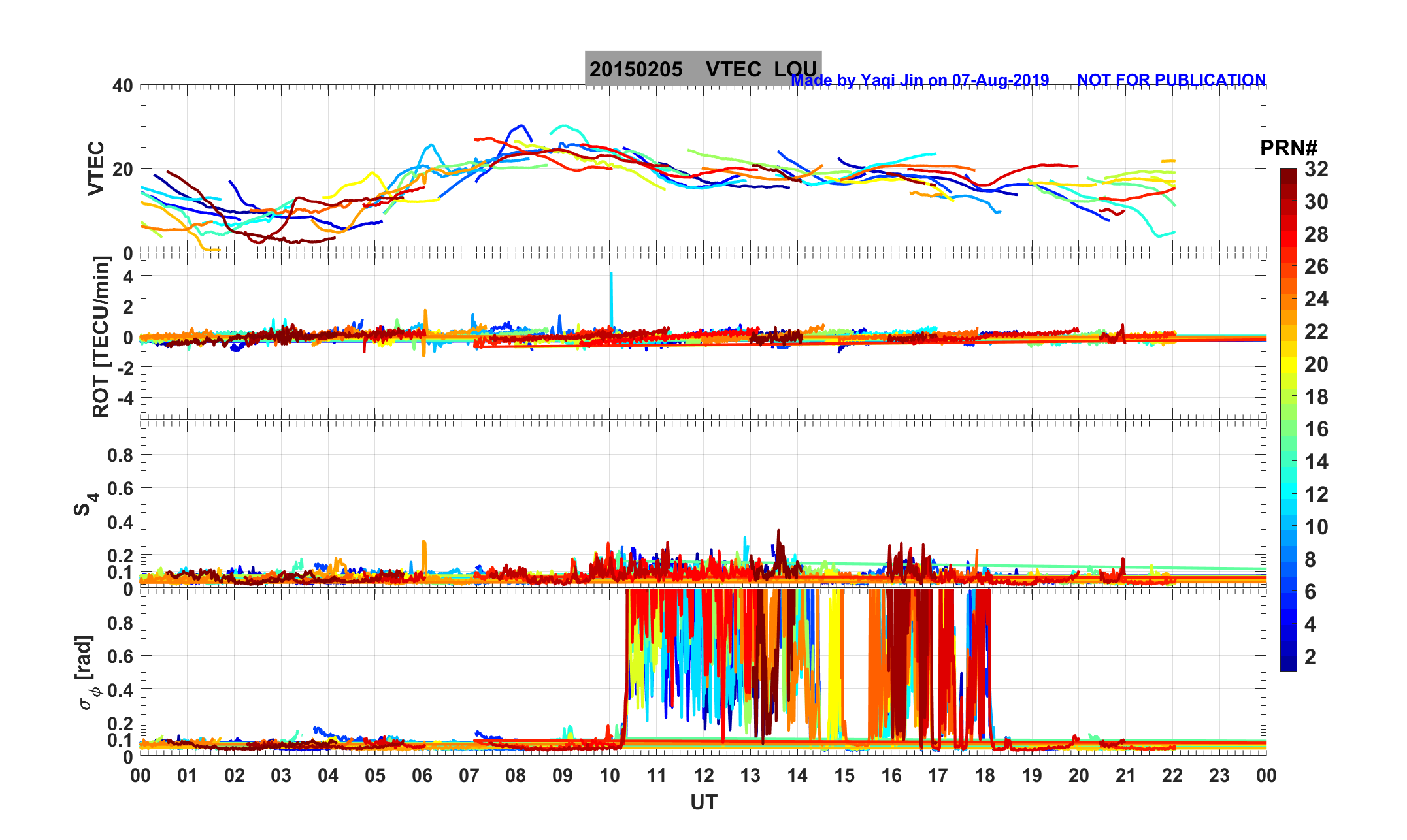Viewport: 1407px width, 840px height.
Task: Click the sigma phi [rad] axis label
Action: pyautogui.click(x=87, y=671)
